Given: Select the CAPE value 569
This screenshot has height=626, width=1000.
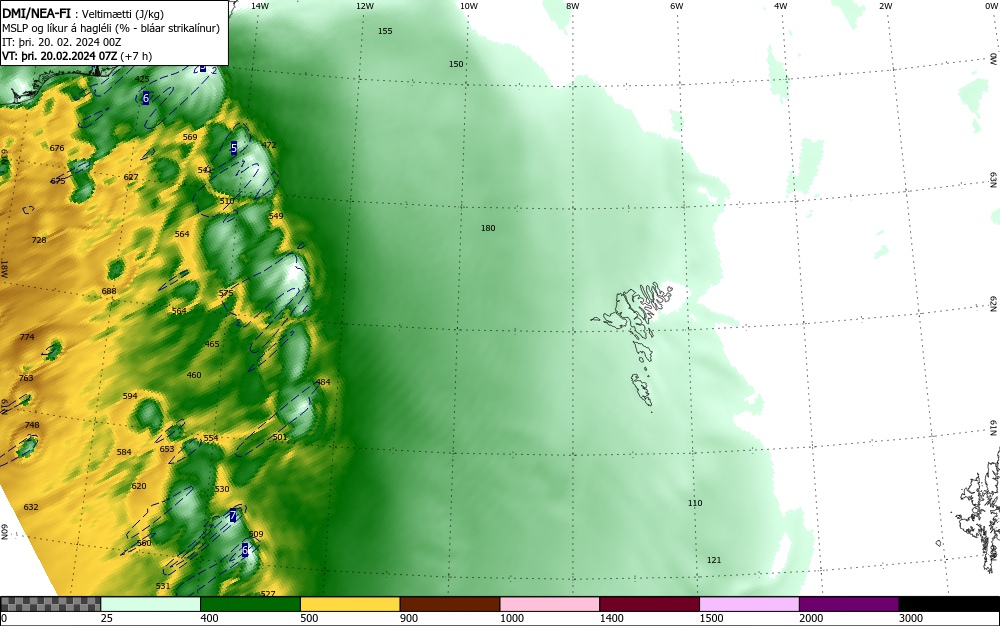Looking at the screenshot, I should pyautogui.click(x=190, y=137).
